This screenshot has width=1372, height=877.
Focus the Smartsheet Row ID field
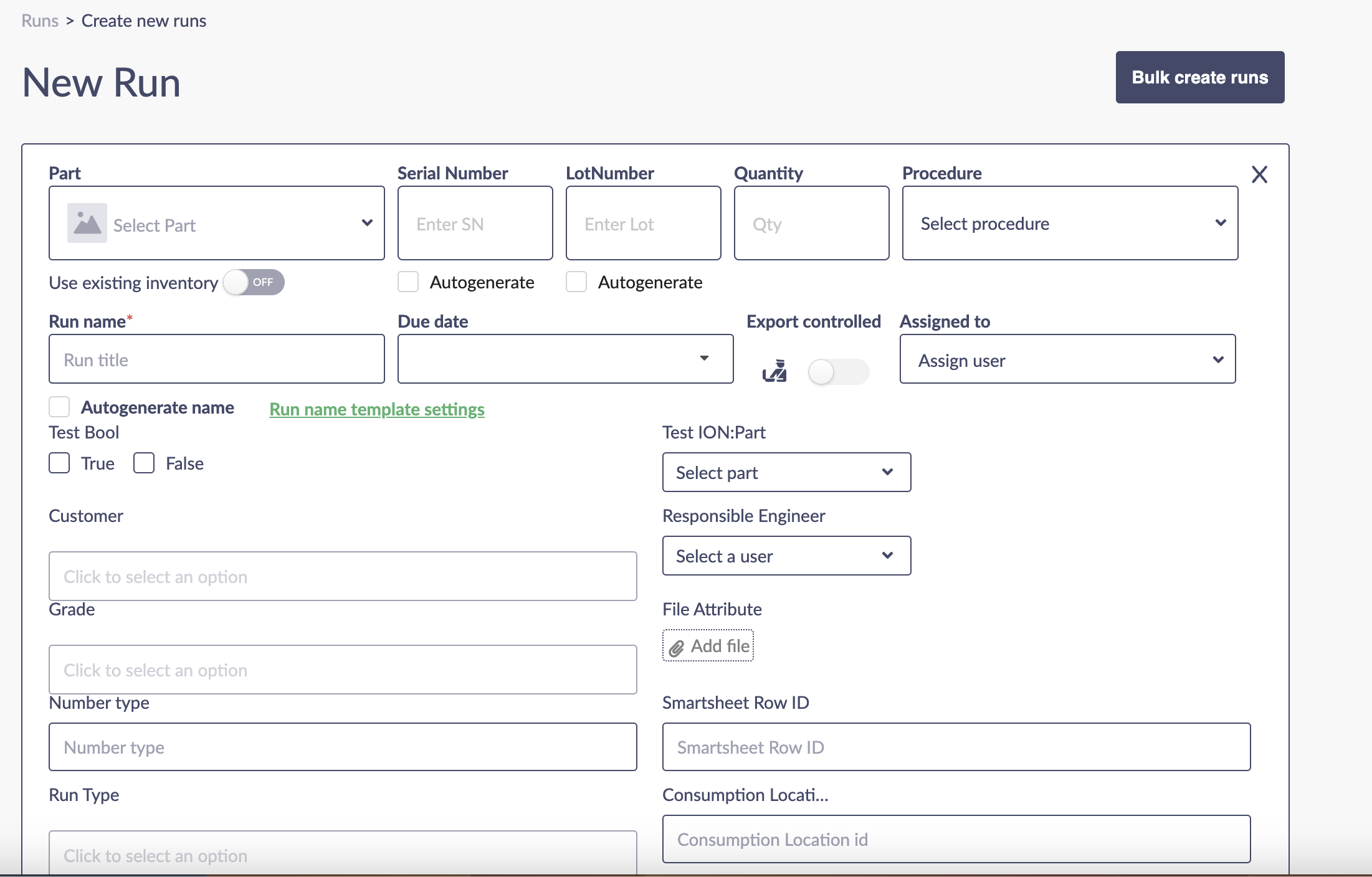click(955, 747)
